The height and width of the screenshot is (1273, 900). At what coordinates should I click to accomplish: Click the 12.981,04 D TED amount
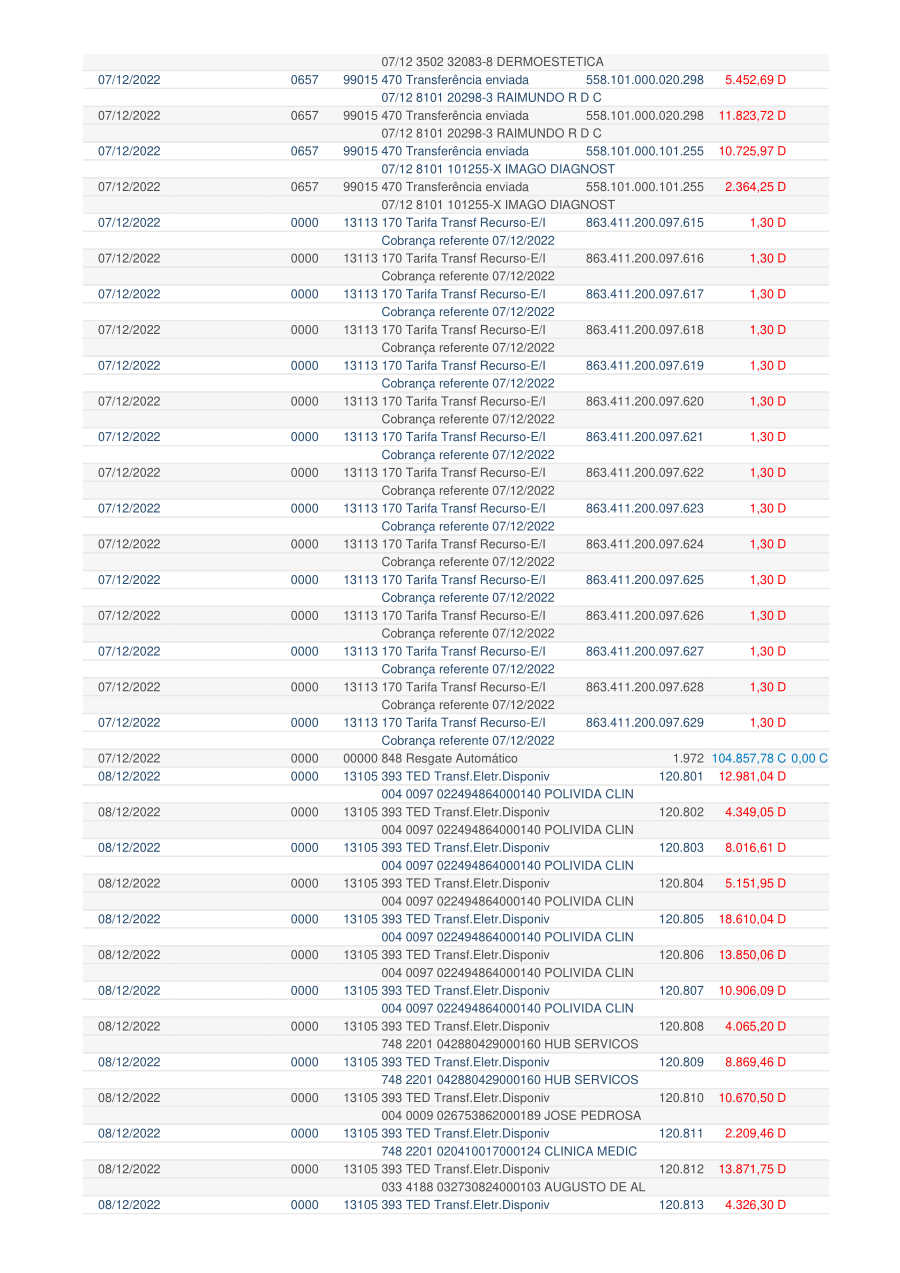pyautogui.click(x=752, y=776)
